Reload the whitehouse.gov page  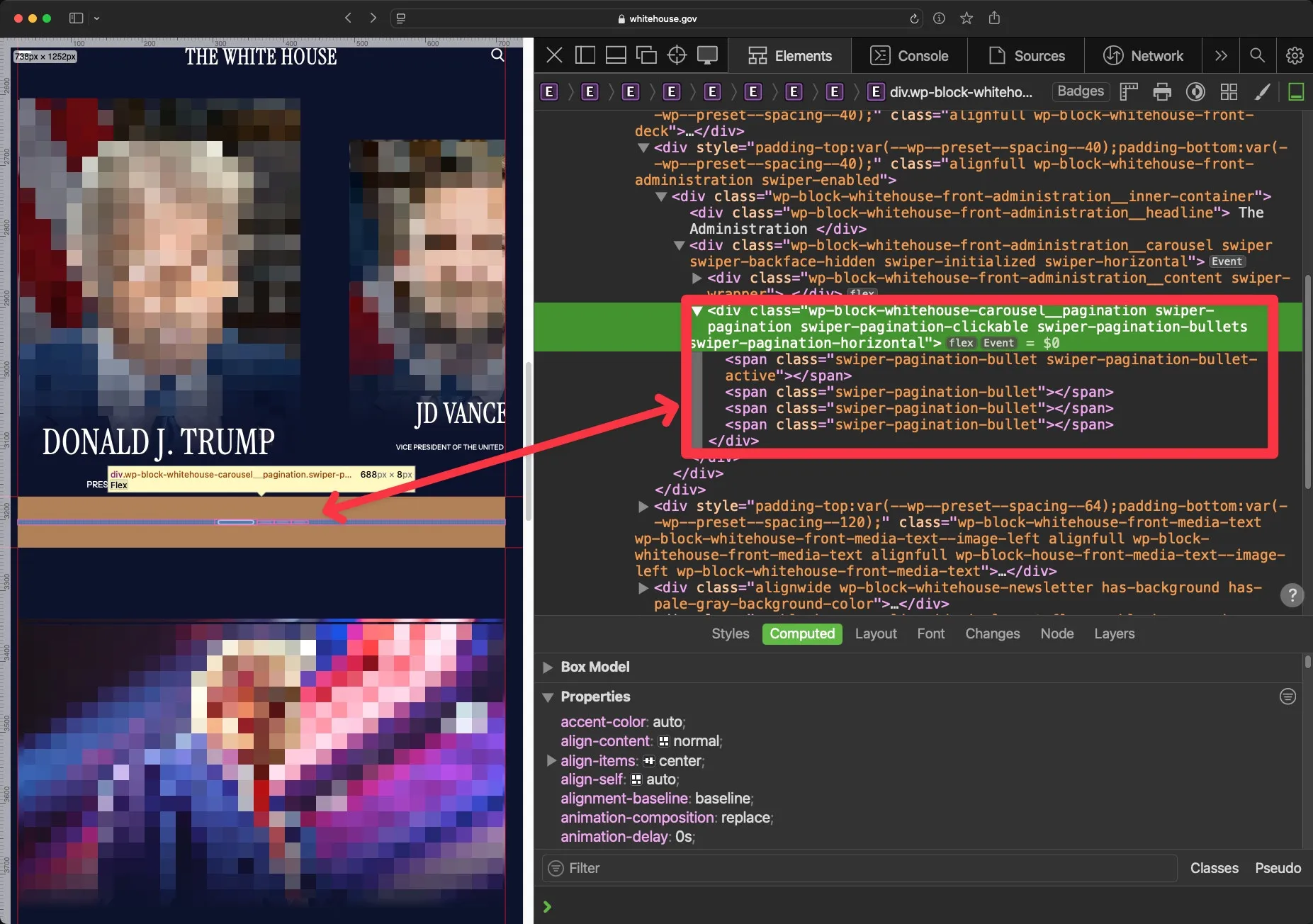tap(914, 18)
